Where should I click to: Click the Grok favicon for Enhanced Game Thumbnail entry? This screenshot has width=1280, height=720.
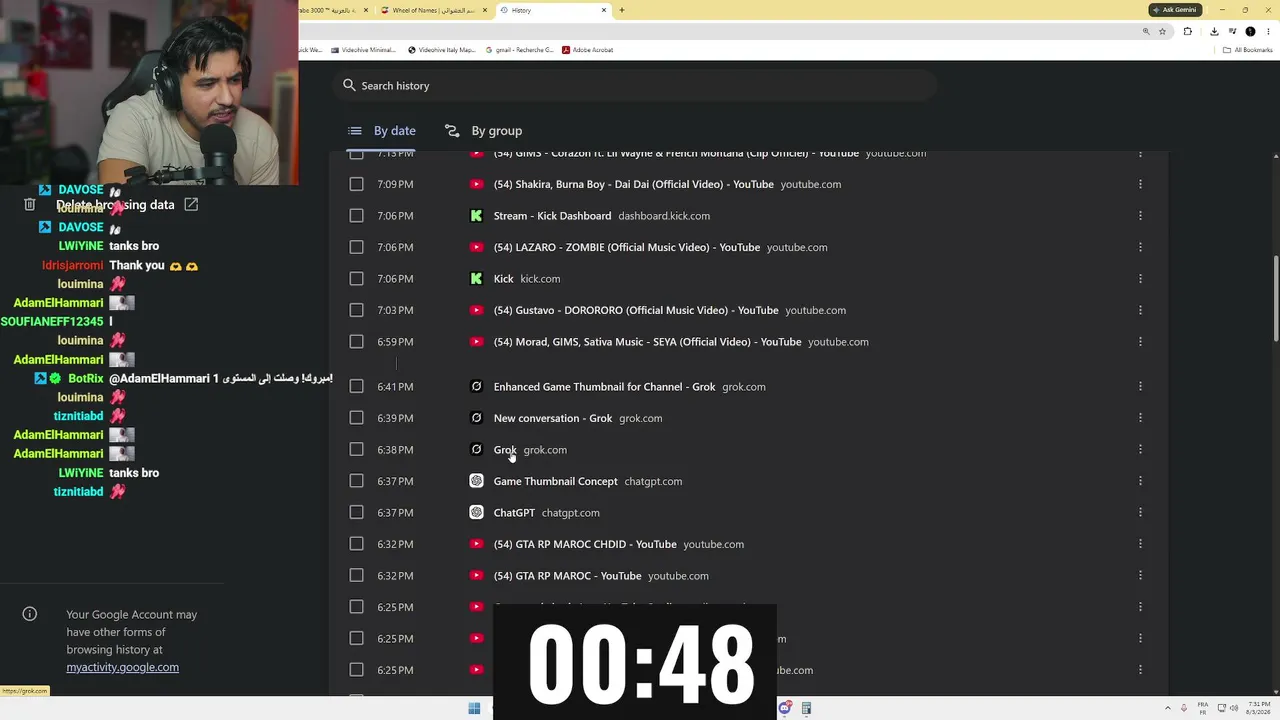pos(476,386)
